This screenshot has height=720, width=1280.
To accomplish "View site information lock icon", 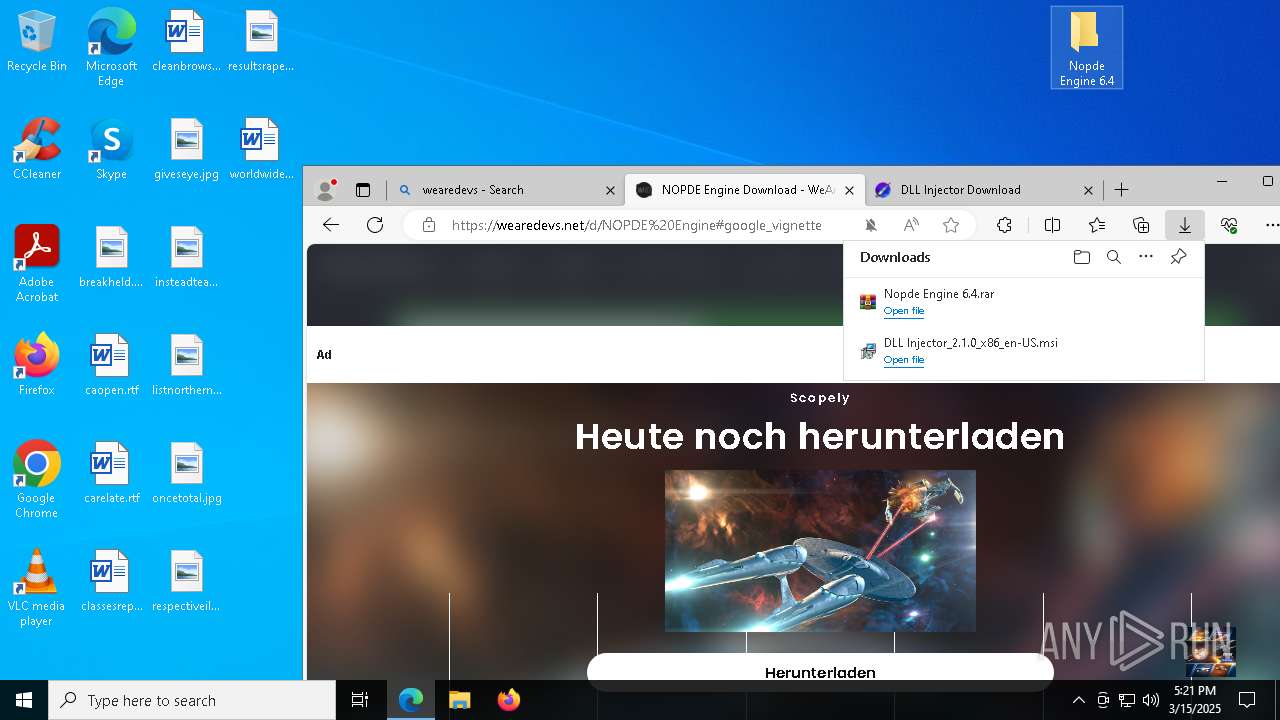I will 428,225.
